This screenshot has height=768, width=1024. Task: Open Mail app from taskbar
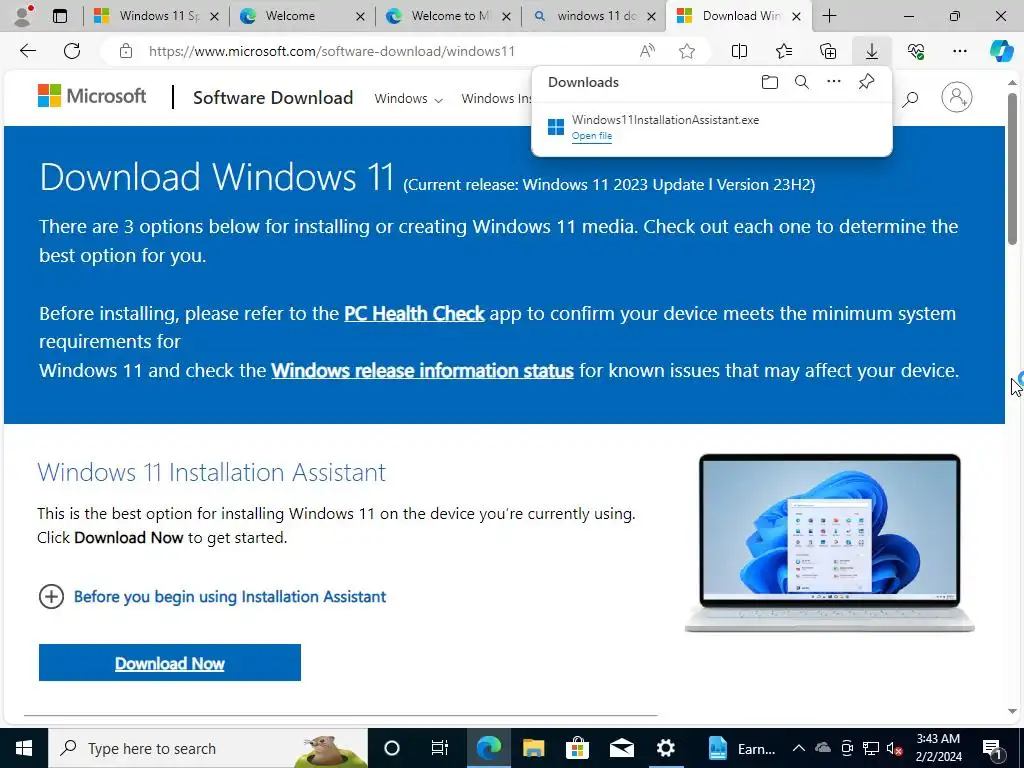tap(622, 748)
